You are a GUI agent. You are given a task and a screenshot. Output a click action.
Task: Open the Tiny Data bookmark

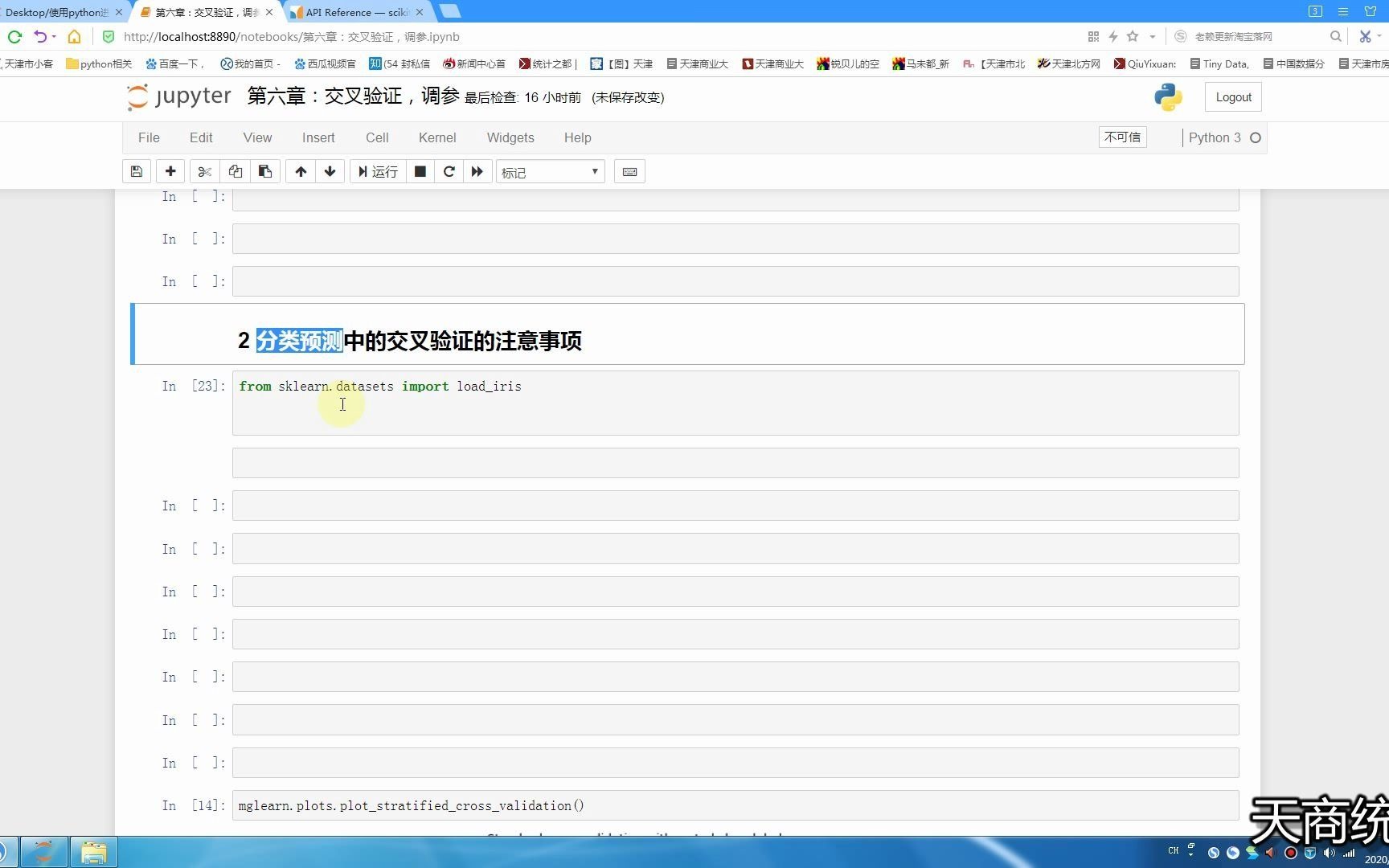1219,63
